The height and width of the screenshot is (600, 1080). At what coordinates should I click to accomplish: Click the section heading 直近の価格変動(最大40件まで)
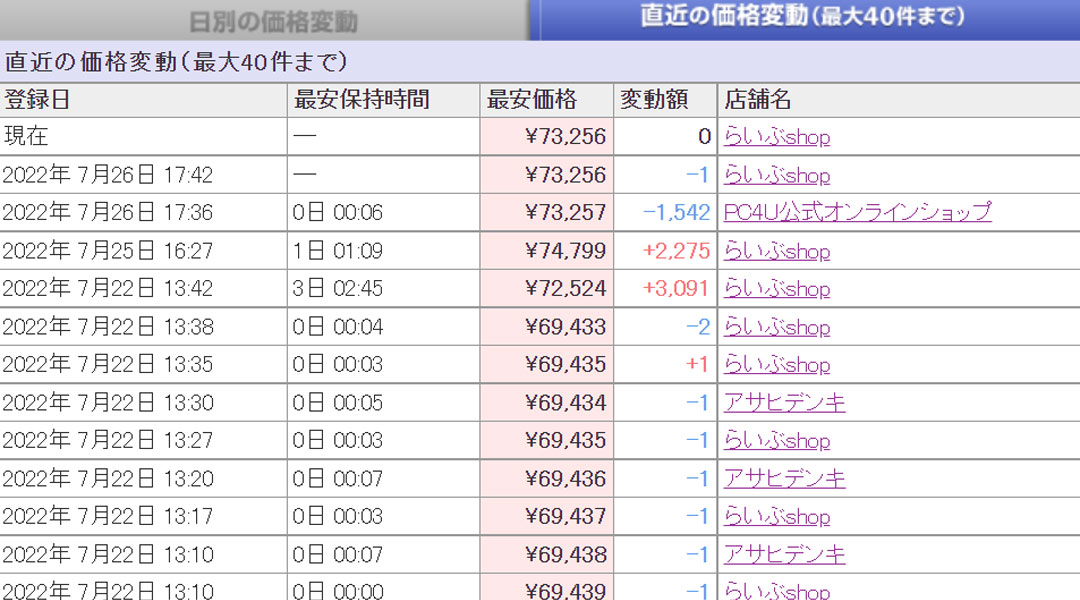point(176,62)
